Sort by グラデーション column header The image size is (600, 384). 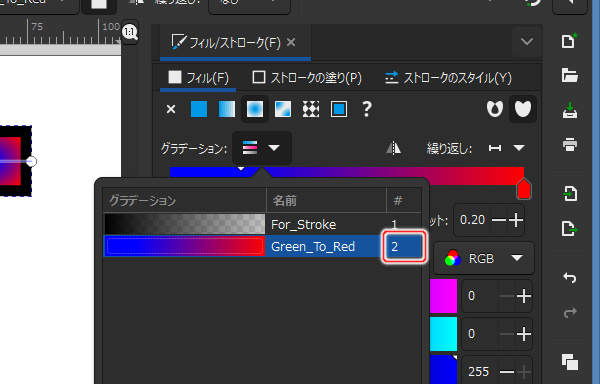pyautogui.click(x=185, y=200)
